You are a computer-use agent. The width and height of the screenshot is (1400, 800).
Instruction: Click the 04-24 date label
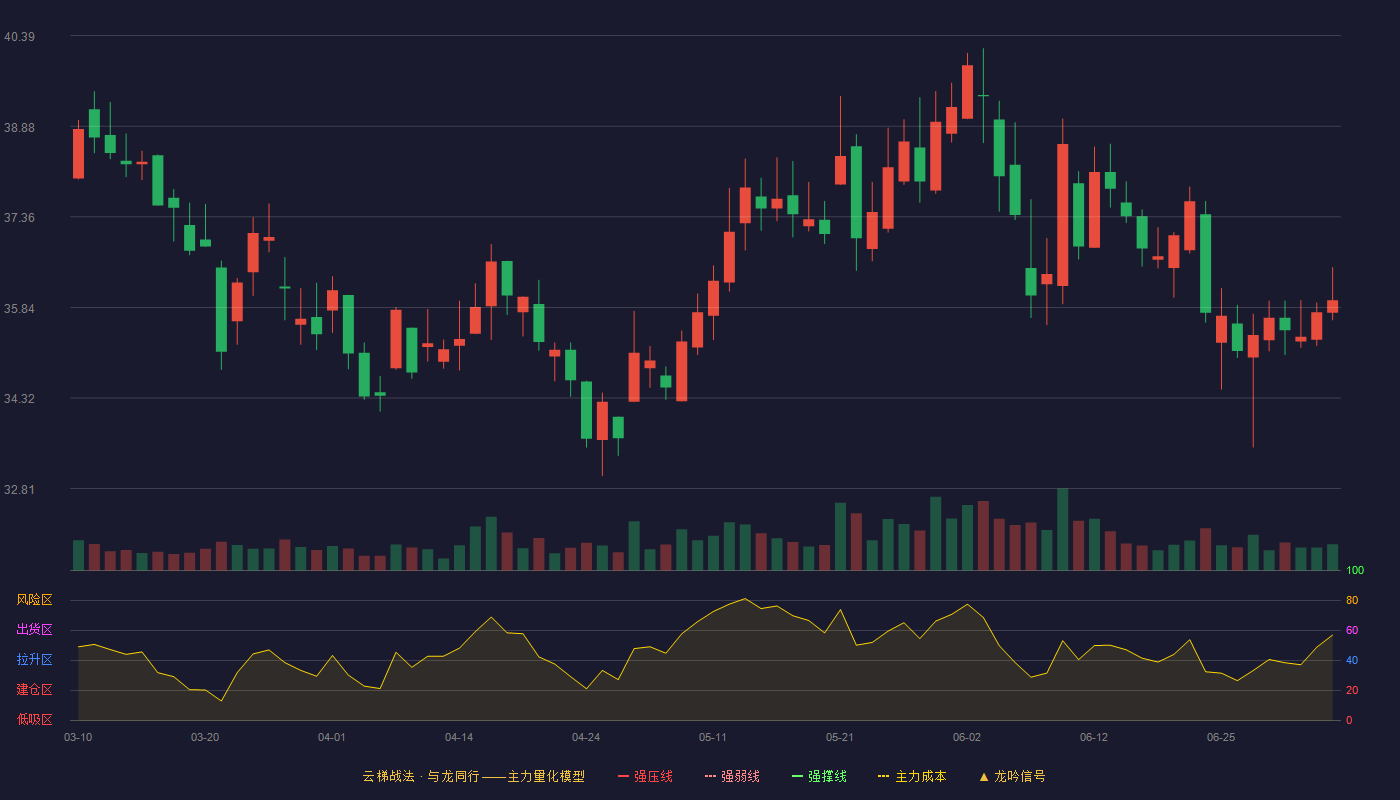coord(586,737)
